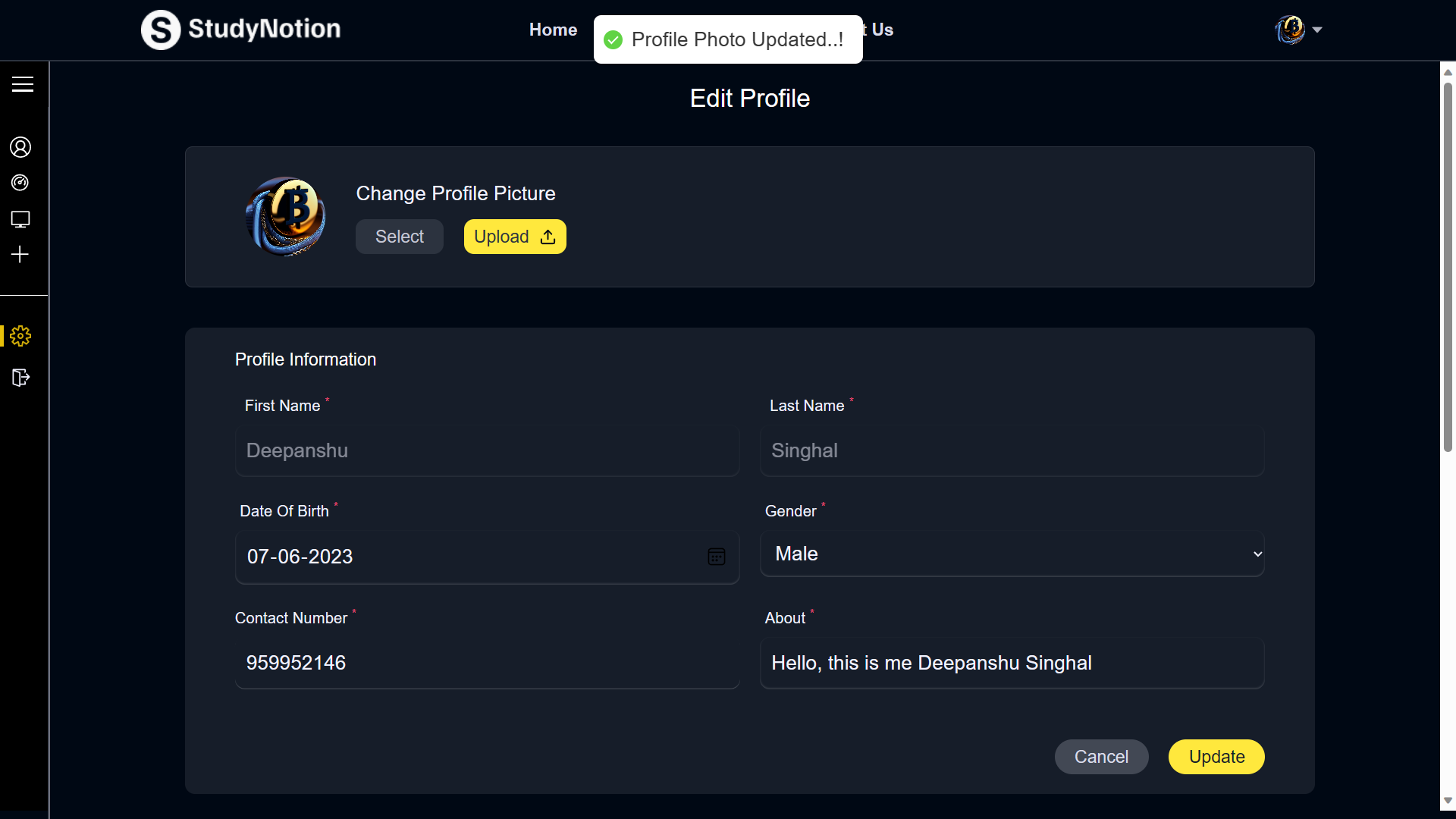Click the Logout icon in the sidebar
The height and width of the screenshot is (819, 1456).
click(x=20, y=378)
